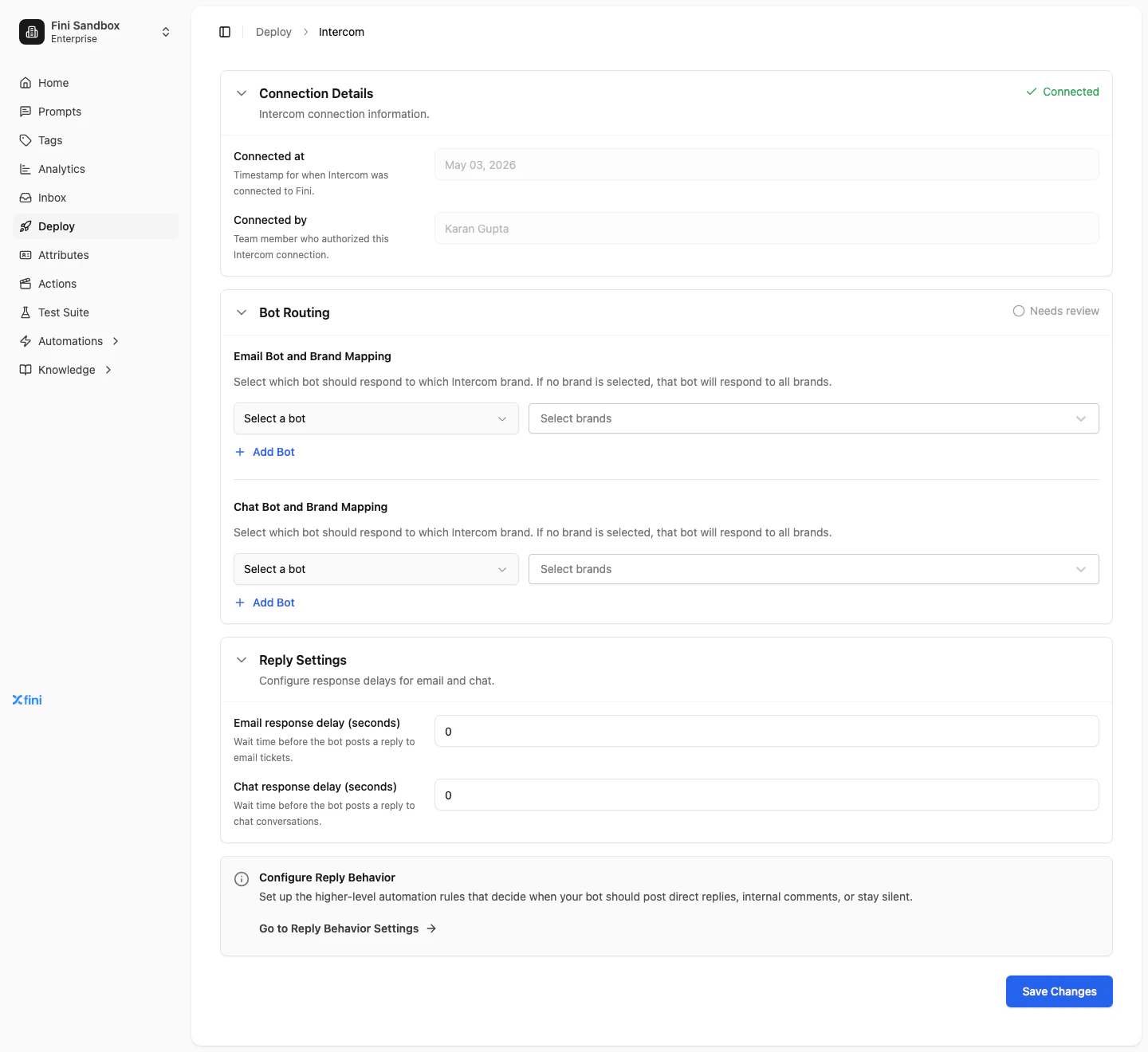Open the Tags section
The width and height of the screenshot is (1148, 1052).
pyautogui.click(x=96, y=140)
